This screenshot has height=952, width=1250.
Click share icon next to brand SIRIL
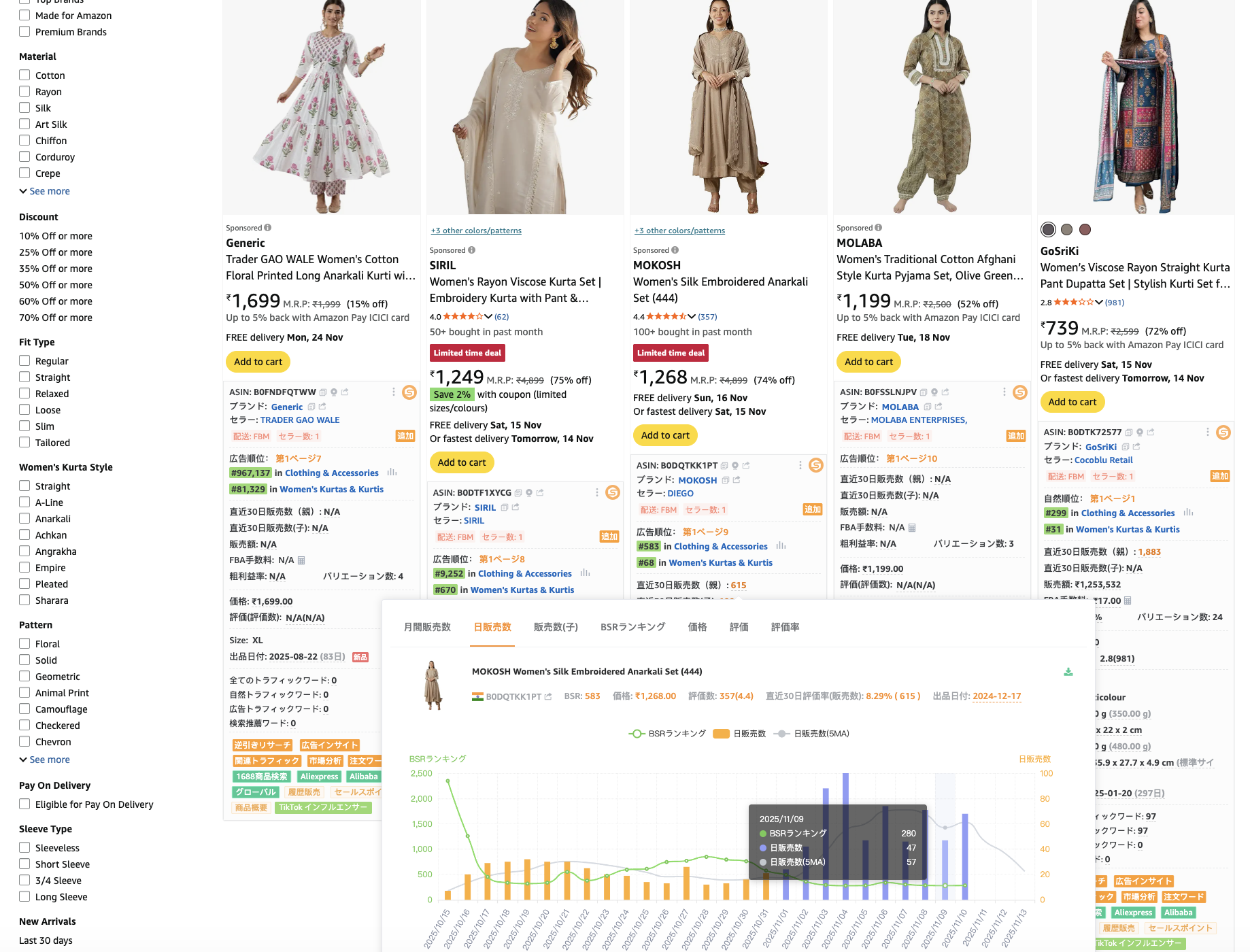point(515,507)
